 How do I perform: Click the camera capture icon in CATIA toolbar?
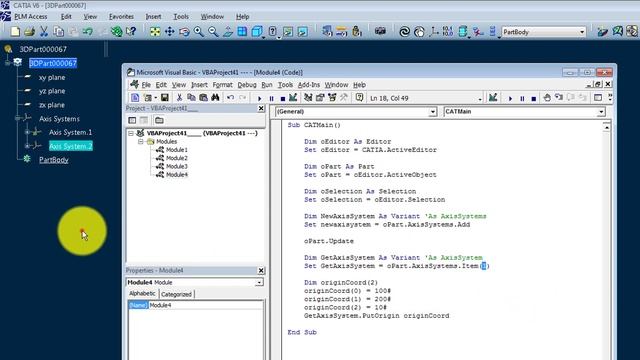(x=380, y=31)
